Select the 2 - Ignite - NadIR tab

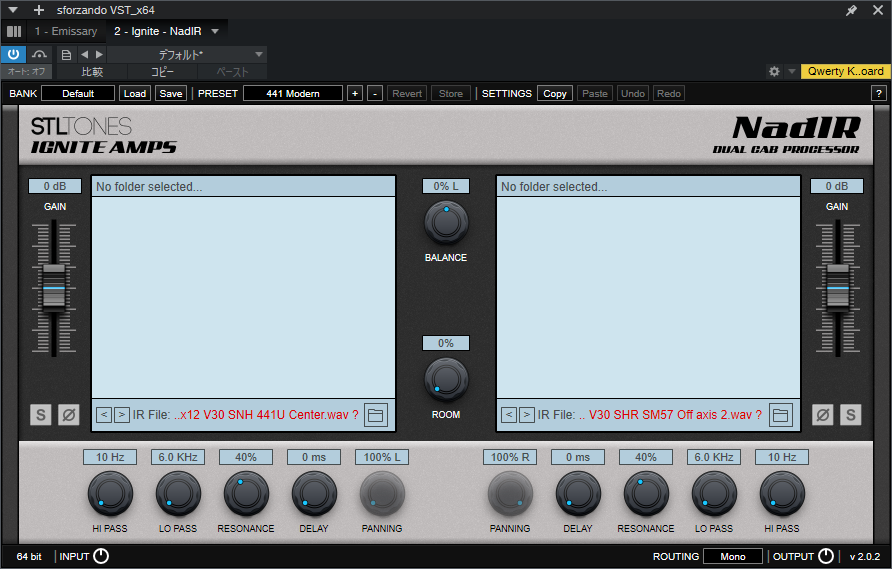pos(158,31)
